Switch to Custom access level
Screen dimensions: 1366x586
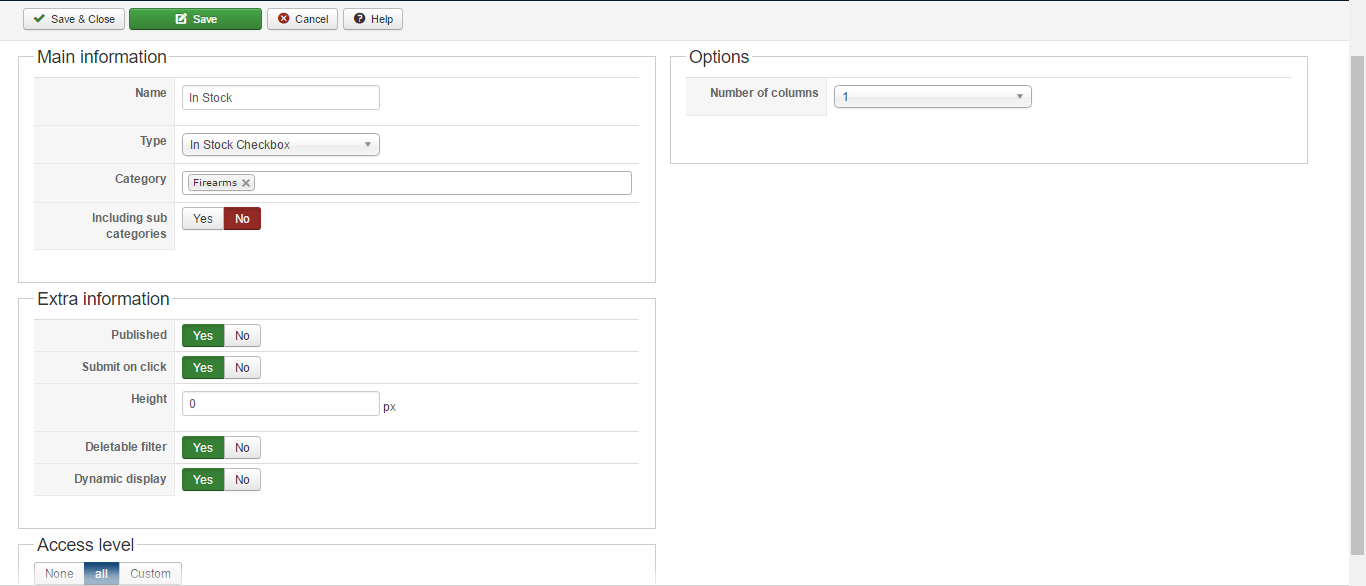pos(150,574)
